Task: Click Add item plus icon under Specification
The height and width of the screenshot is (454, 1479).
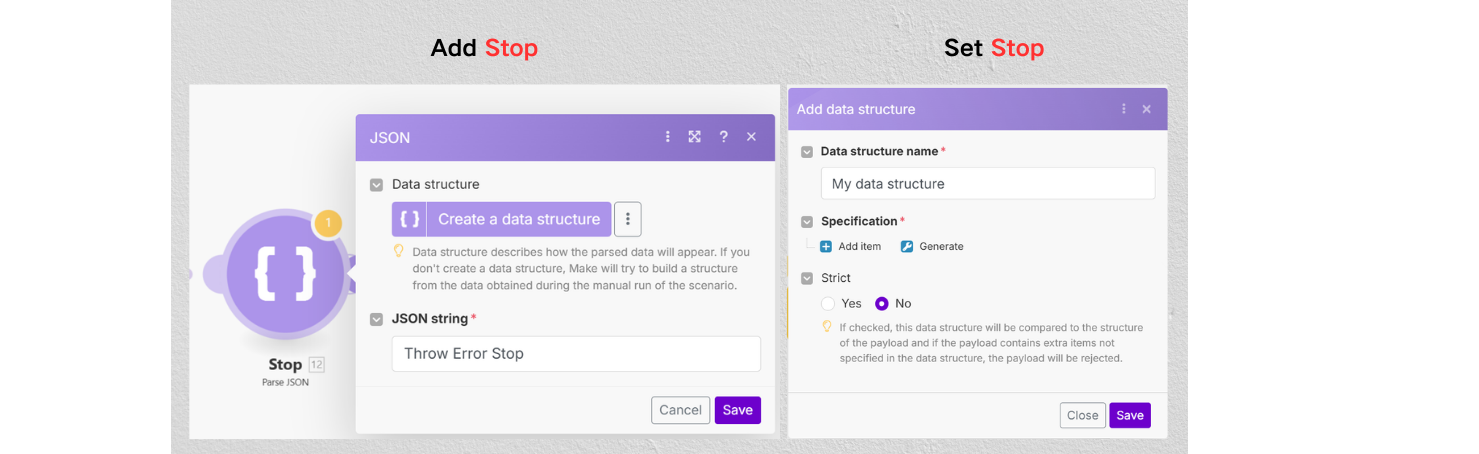Action: tap(826, 246)
